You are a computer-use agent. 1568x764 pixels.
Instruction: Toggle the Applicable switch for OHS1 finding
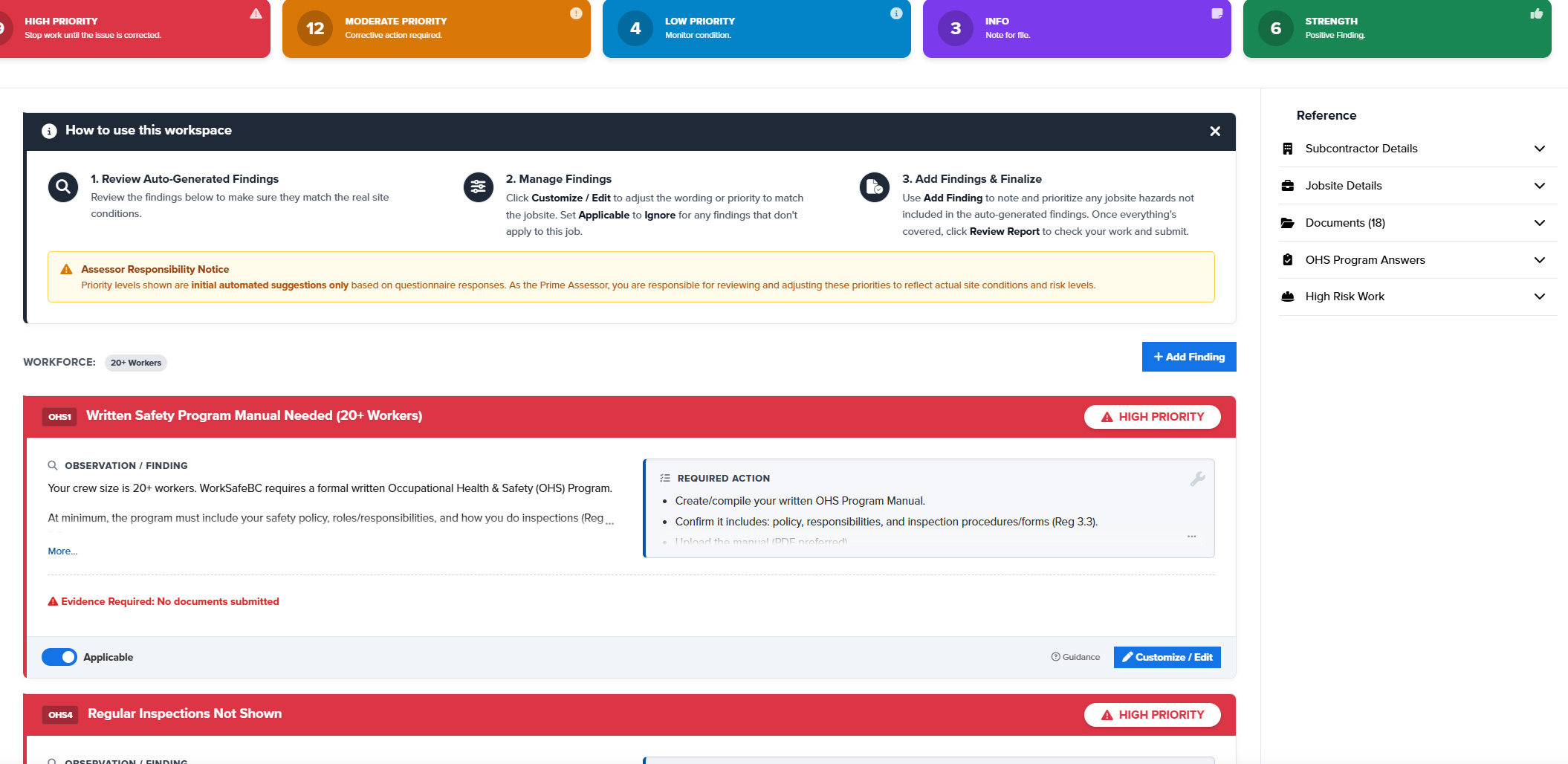point(59,657)
